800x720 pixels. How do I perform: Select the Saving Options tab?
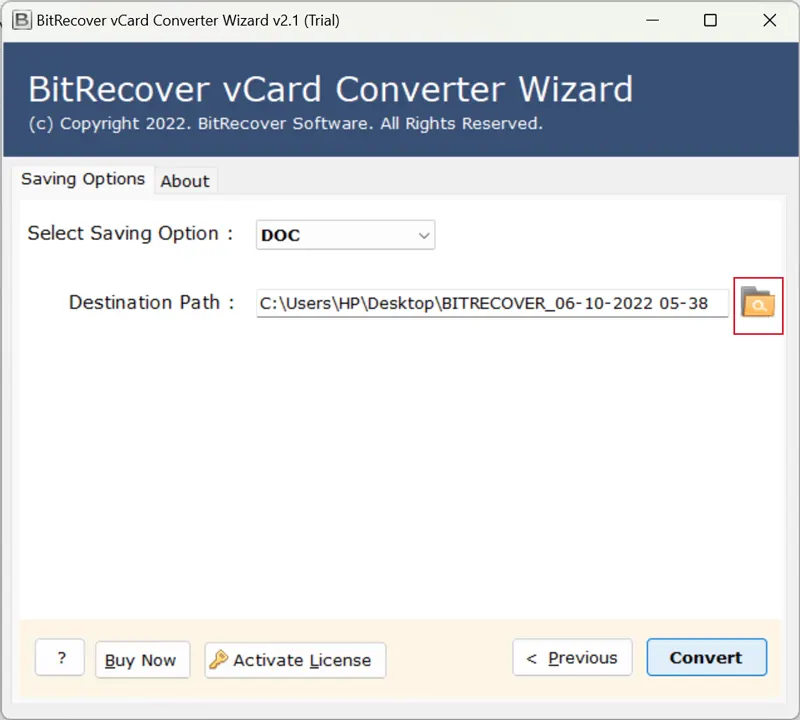click(x=83, y=179)
